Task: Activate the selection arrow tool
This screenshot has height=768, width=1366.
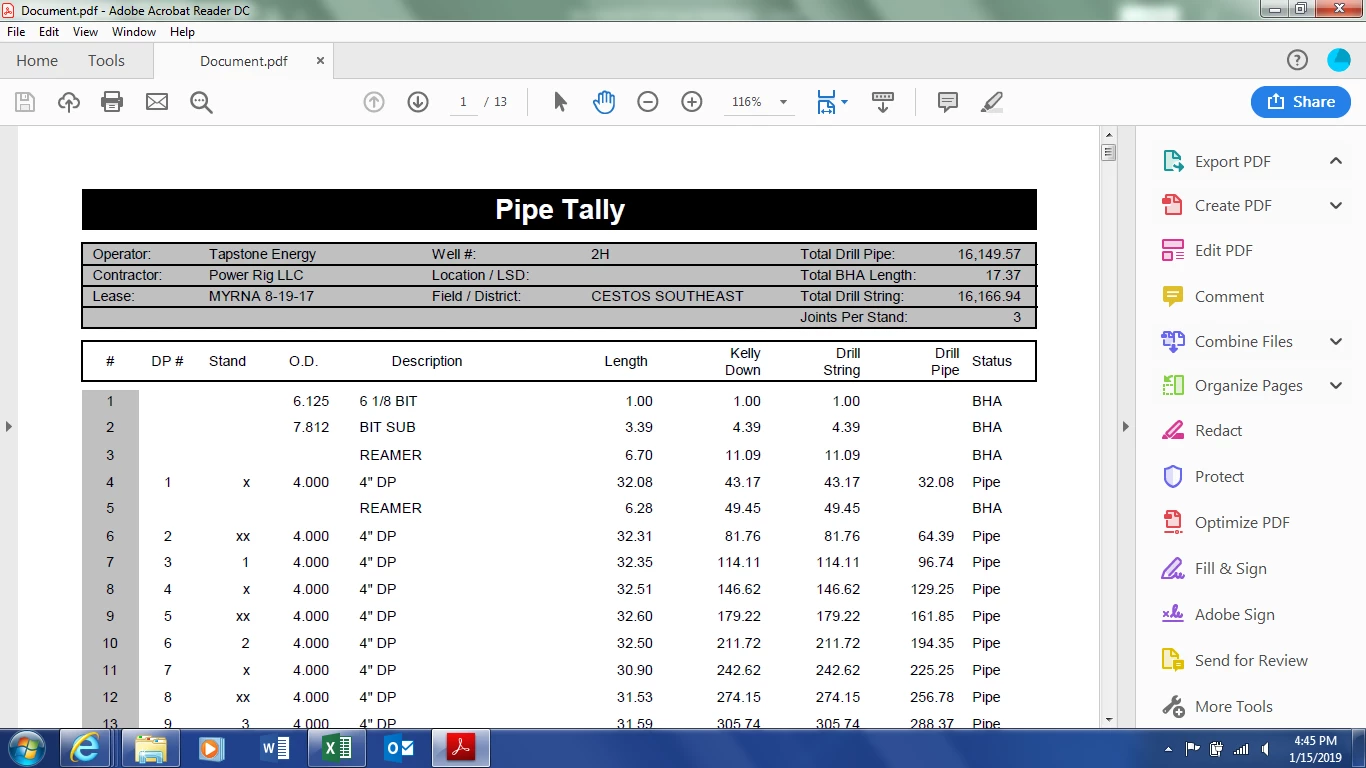Action: 560,102
